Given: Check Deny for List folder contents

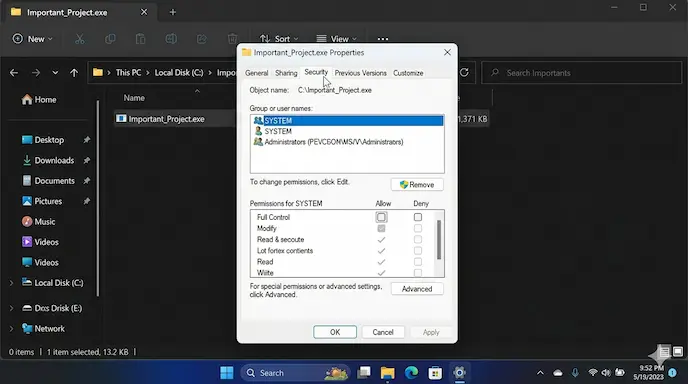Looking at the screenshot, I should 418,251.
